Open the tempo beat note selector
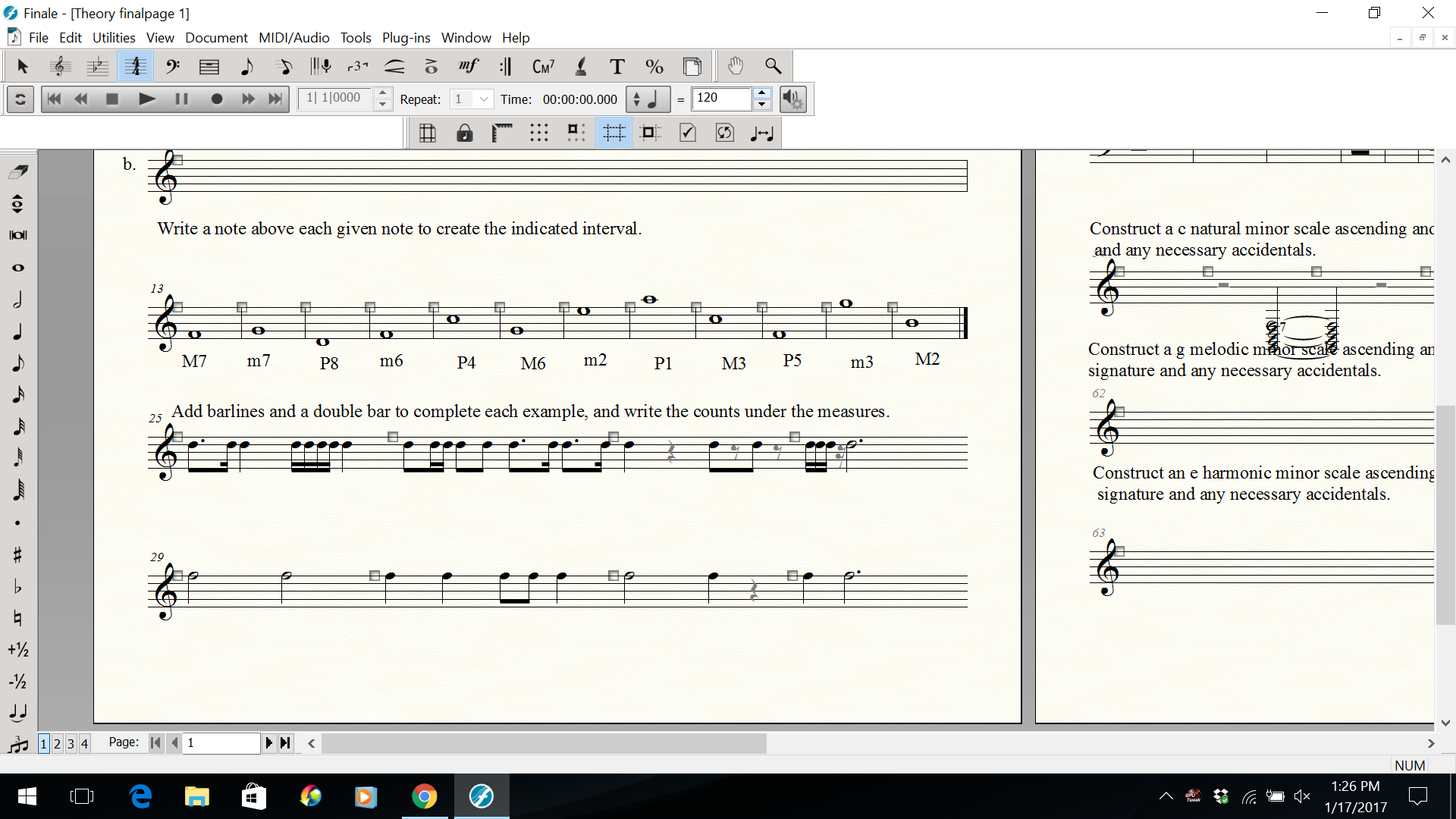Image resolution: width=1456 pixels, height=819 pixels. (647, 99)
